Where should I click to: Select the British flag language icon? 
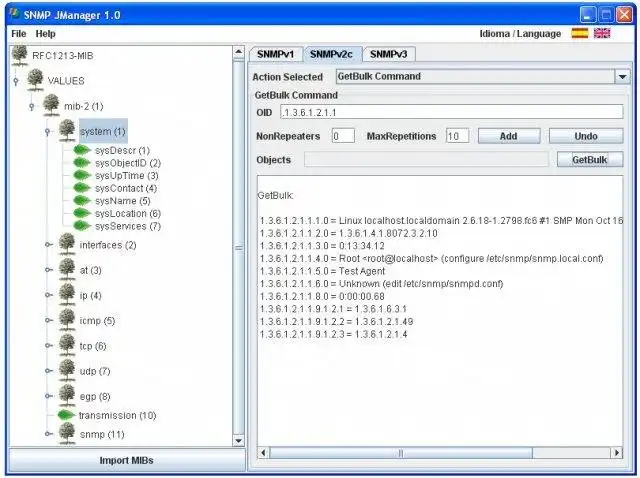[x=602, y=33]
